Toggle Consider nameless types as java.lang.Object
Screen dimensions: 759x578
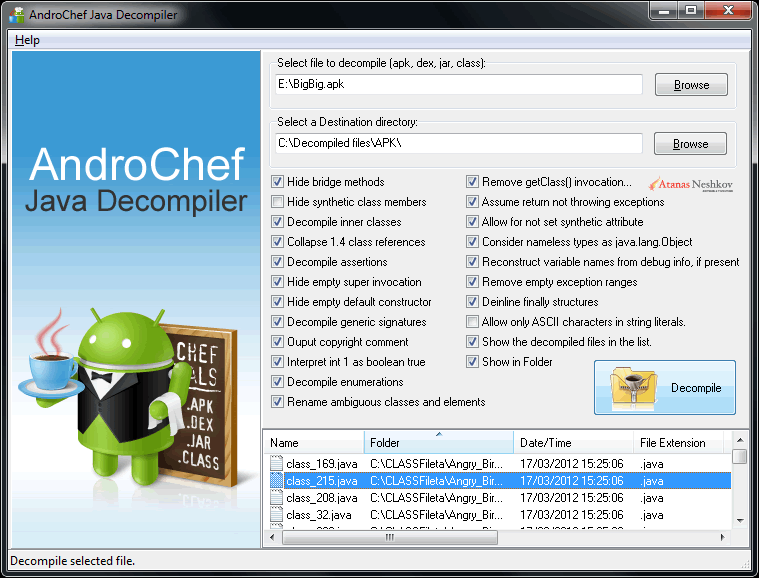472,242
